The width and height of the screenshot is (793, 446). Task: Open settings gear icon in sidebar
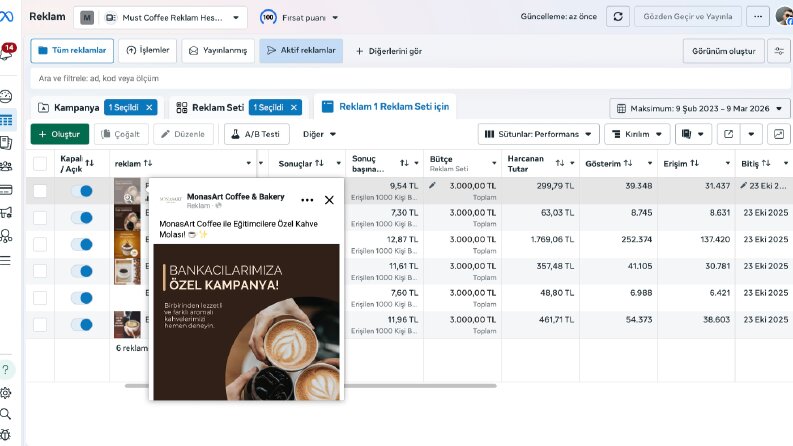point(6,393)
